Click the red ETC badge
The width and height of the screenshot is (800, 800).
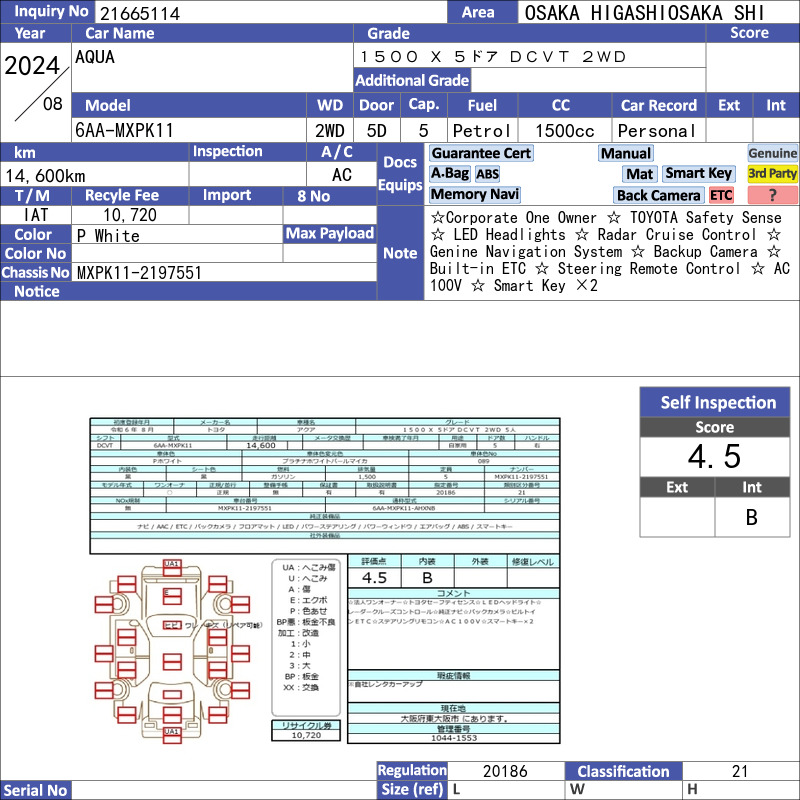[x=721, y=195]
